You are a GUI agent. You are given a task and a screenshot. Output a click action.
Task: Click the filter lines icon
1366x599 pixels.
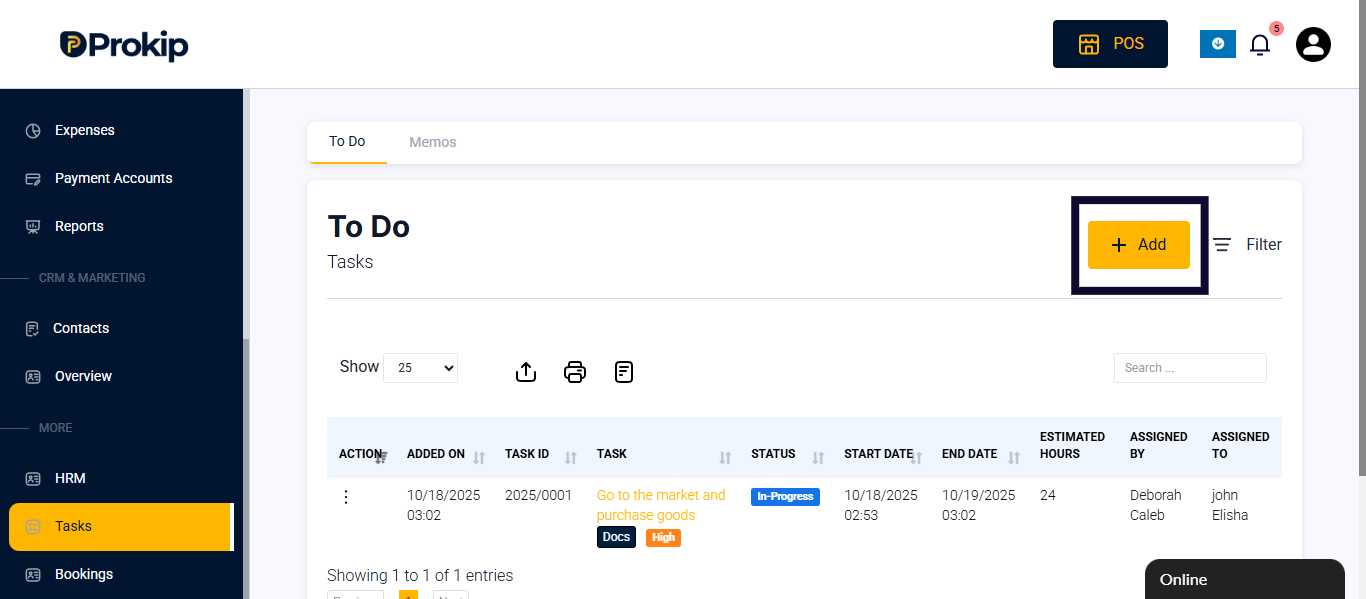pyautogui.click(x=1222, y=244)
